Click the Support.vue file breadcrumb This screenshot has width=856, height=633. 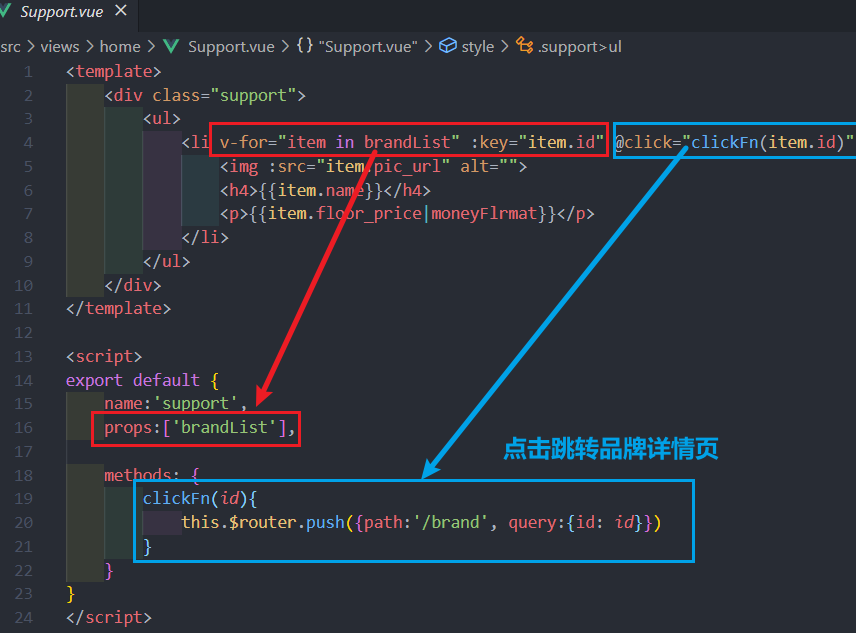click(231, 47)
